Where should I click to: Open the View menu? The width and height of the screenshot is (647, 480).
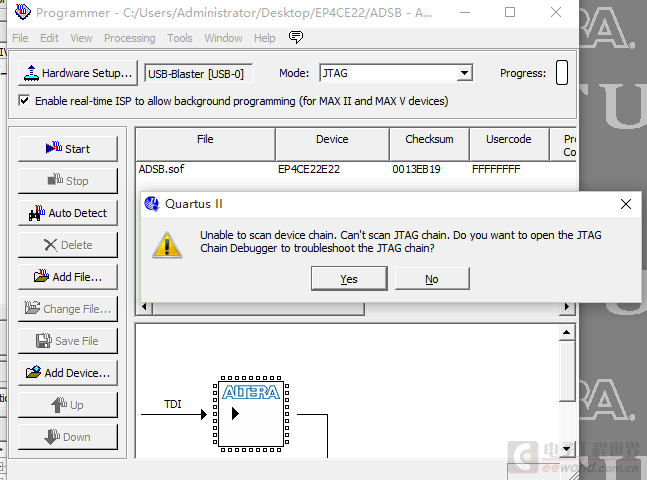click(81, 38)
